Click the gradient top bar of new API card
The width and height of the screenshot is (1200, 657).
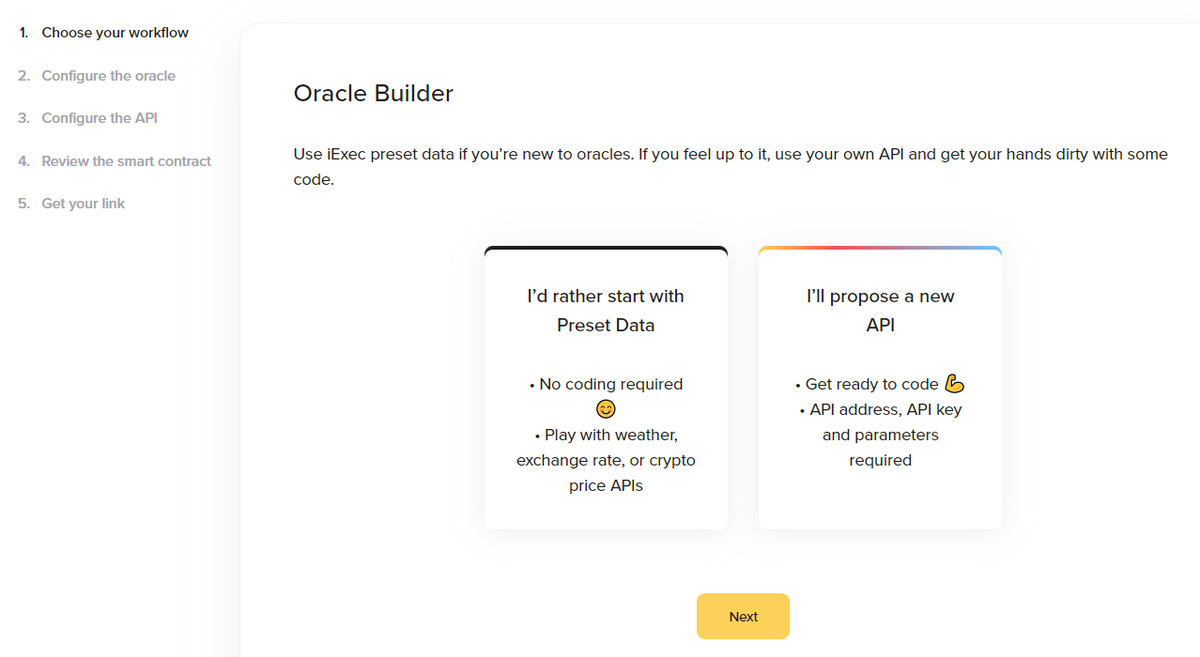point(880,248)
